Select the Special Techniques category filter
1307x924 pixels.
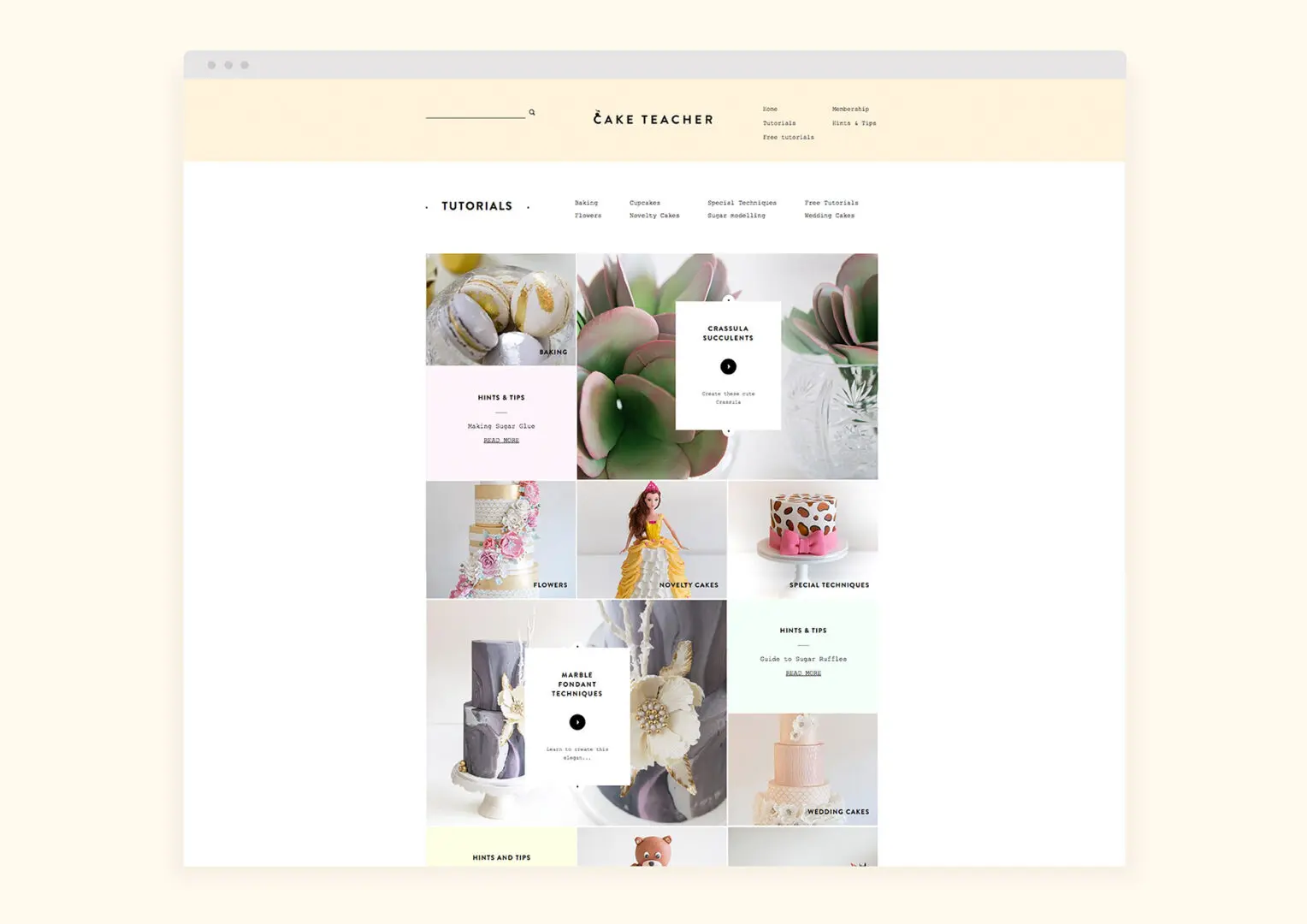(x=742, y=203)
